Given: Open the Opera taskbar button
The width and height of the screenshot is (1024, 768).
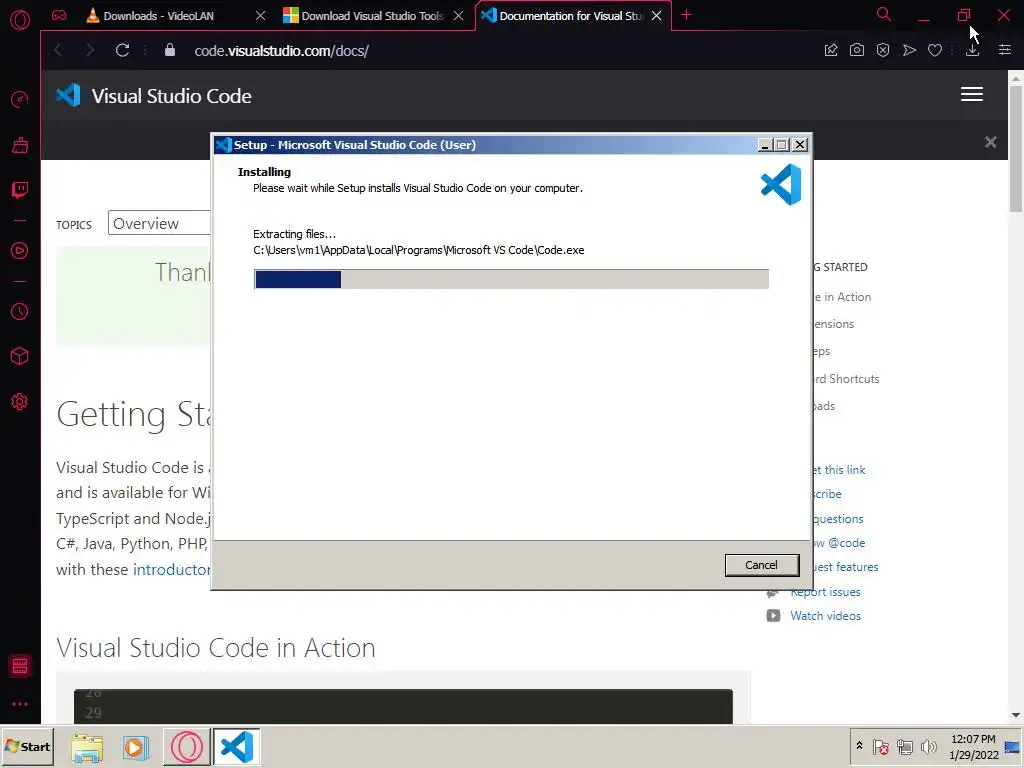Looking at the screenshot, I should [187, 747].
